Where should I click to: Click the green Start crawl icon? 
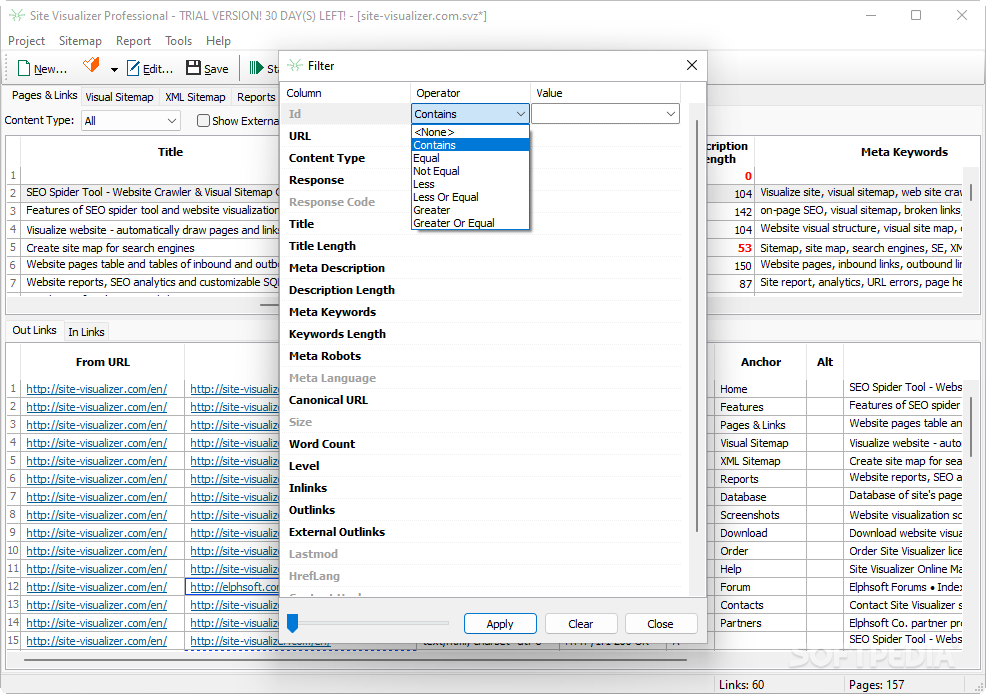tap(255, 68)
